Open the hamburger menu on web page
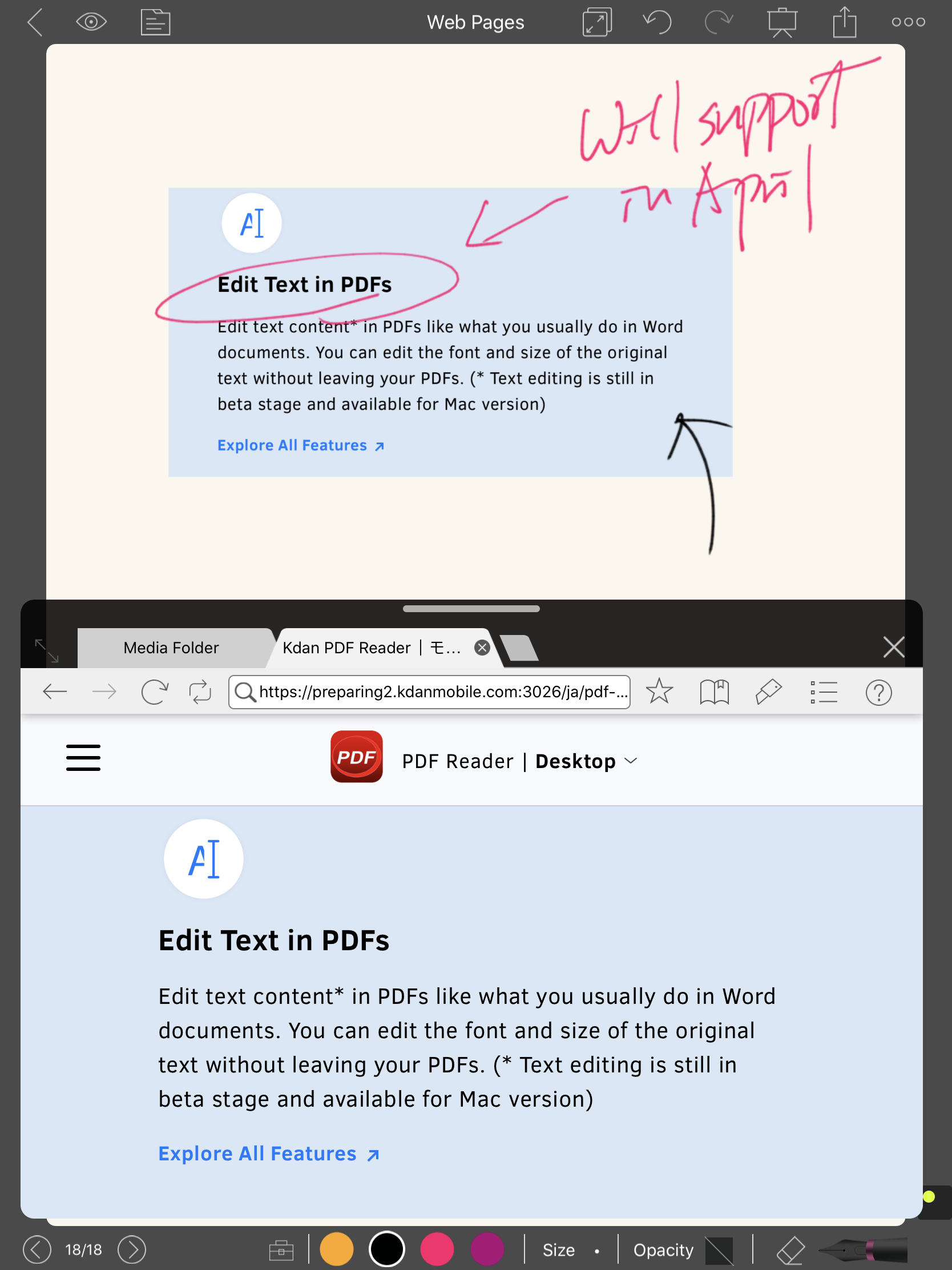 pos(83,758)
